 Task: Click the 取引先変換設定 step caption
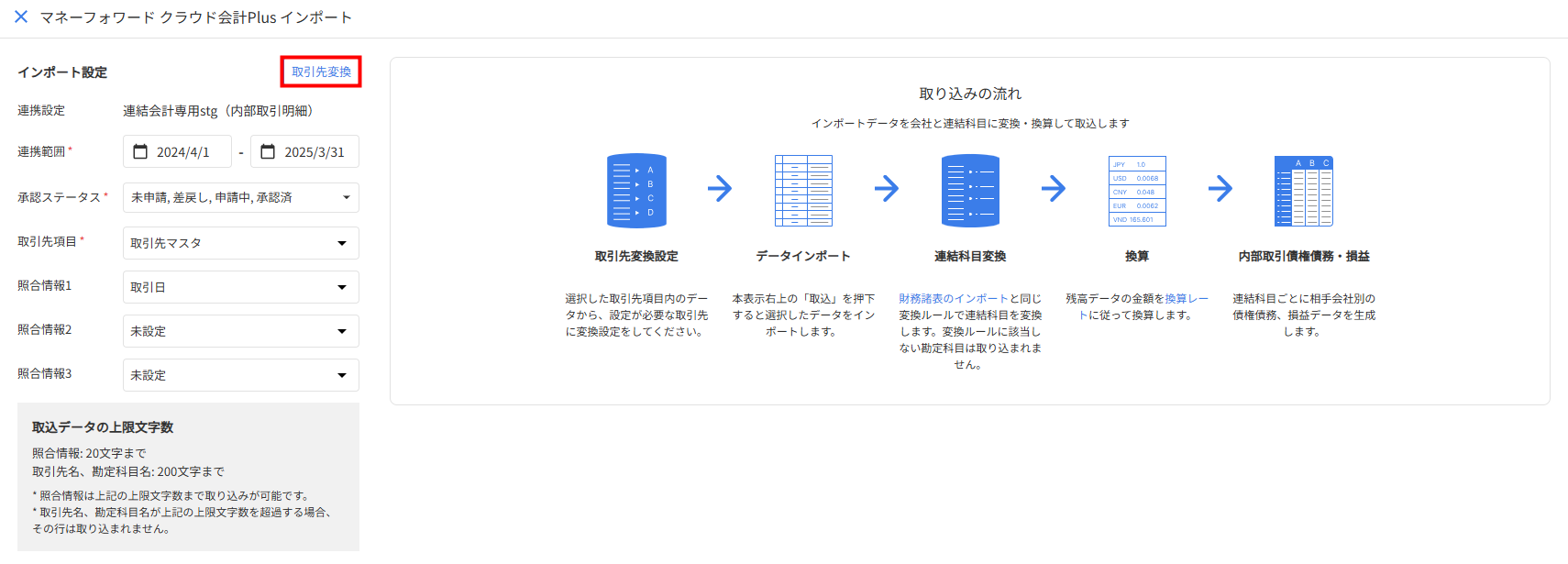(x=636, y=257)
